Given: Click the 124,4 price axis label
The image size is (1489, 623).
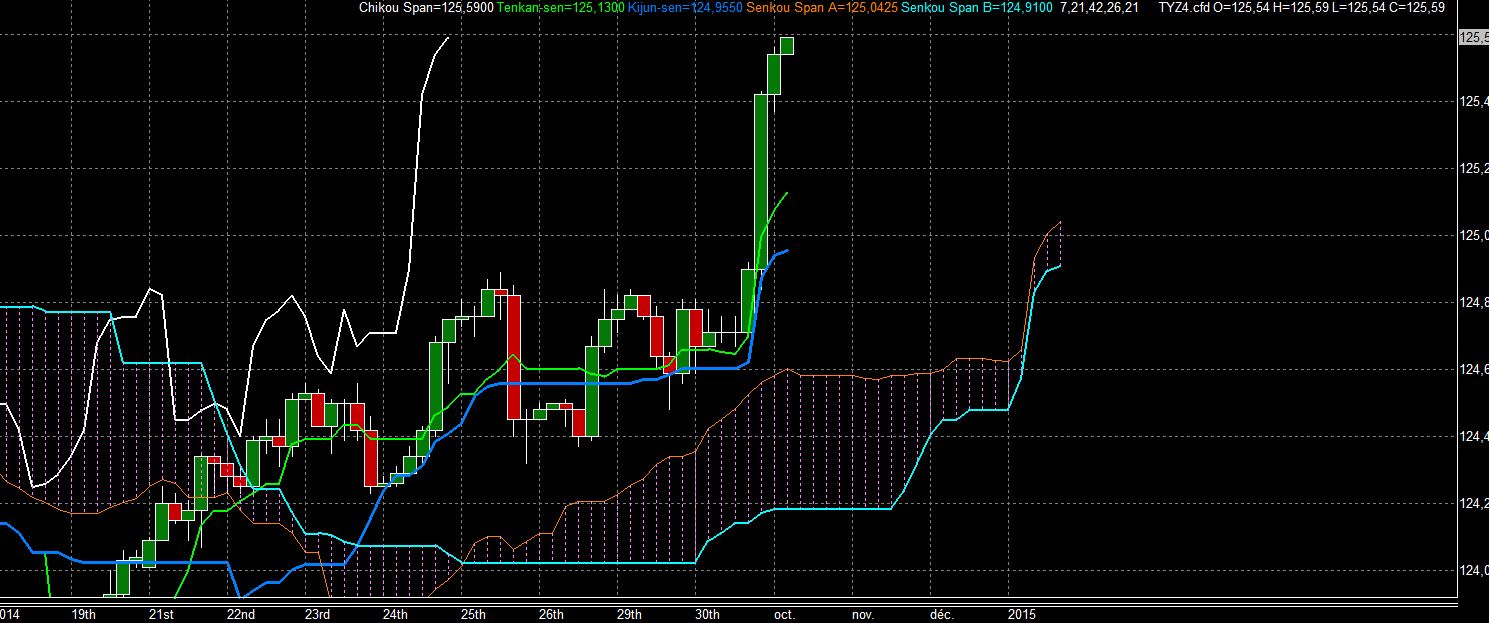Looking at the screenshot, I should click(1474, 436).
